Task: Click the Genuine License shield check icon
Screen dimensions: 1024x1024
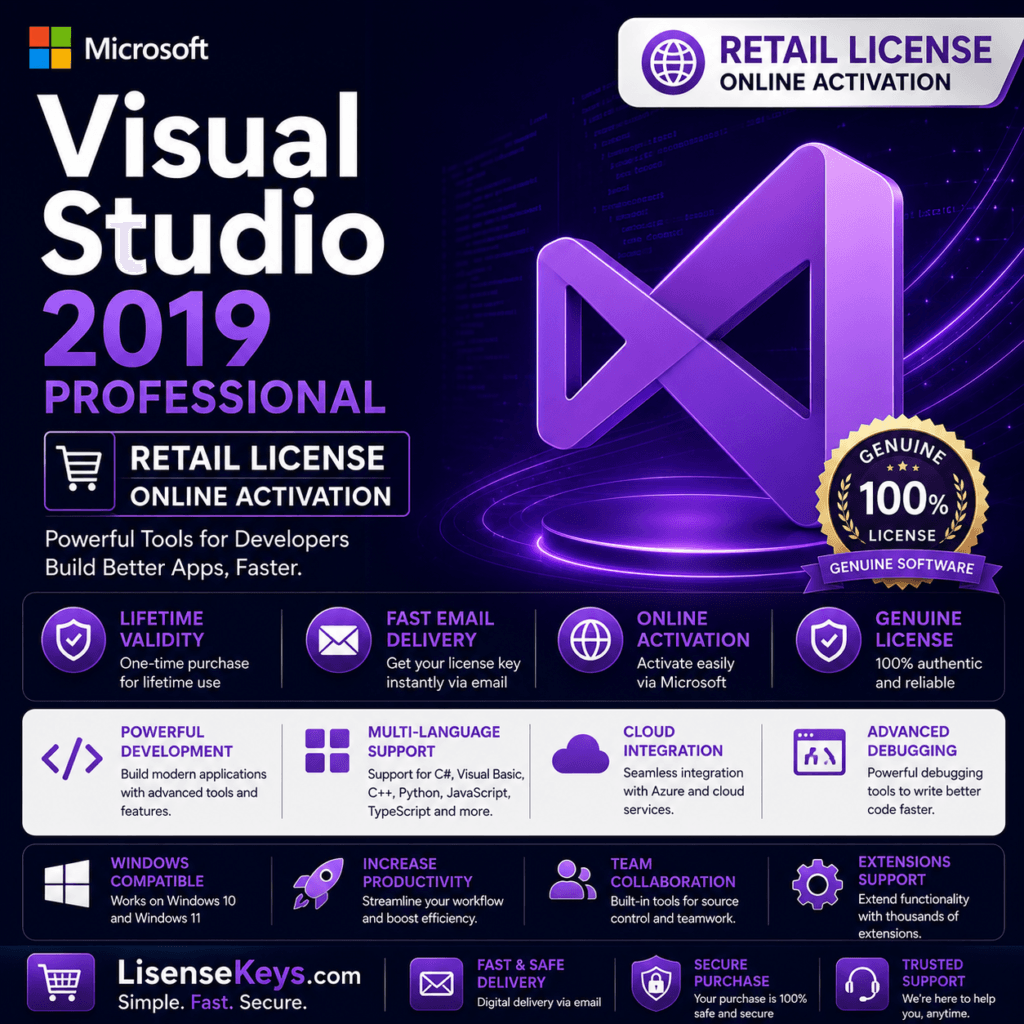Action: 828,640
